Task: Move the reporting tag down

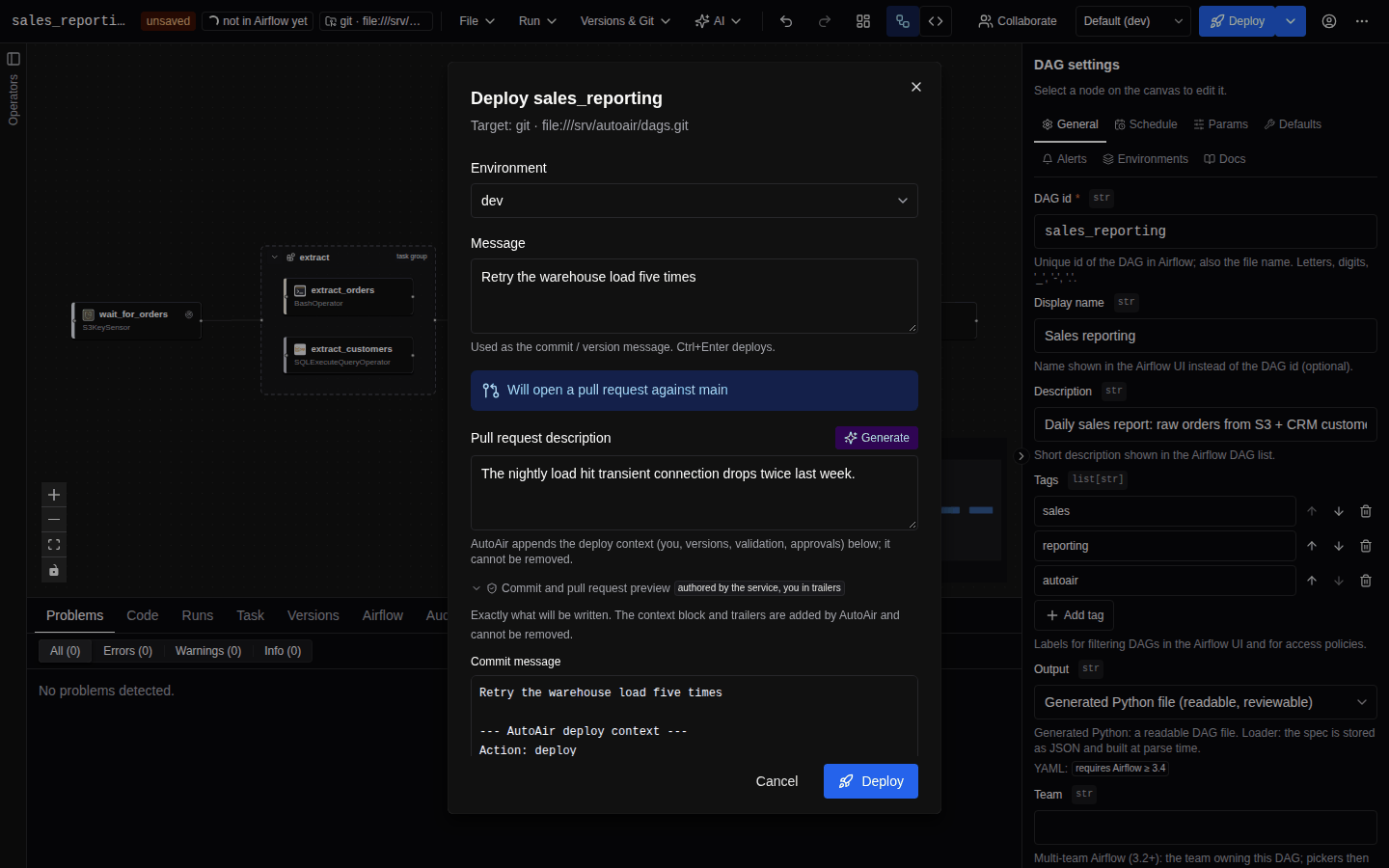Action: pyautogui.click(x=1339, y=546)
